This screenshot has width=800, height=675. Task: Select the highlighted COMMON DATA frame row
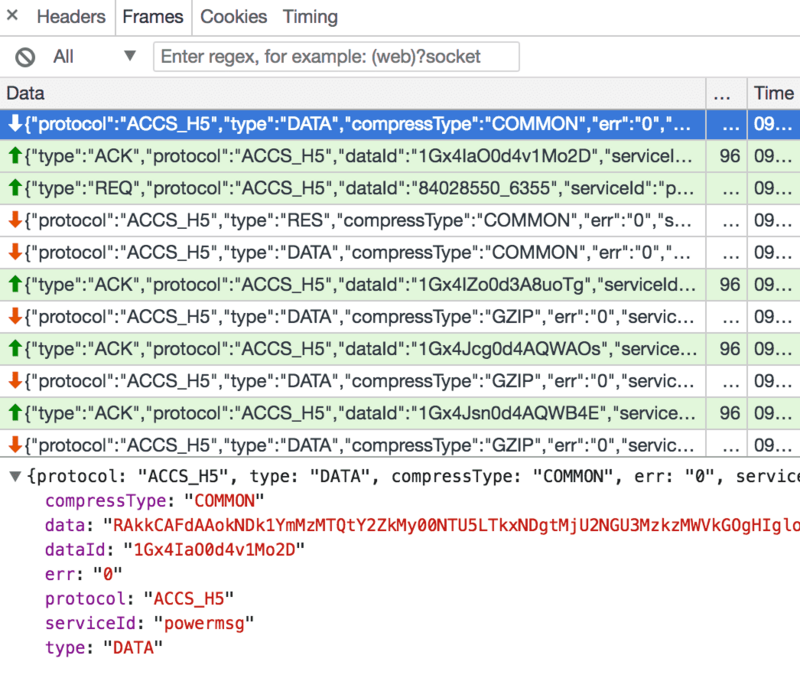pyautogui.click(x=400, y=124)
